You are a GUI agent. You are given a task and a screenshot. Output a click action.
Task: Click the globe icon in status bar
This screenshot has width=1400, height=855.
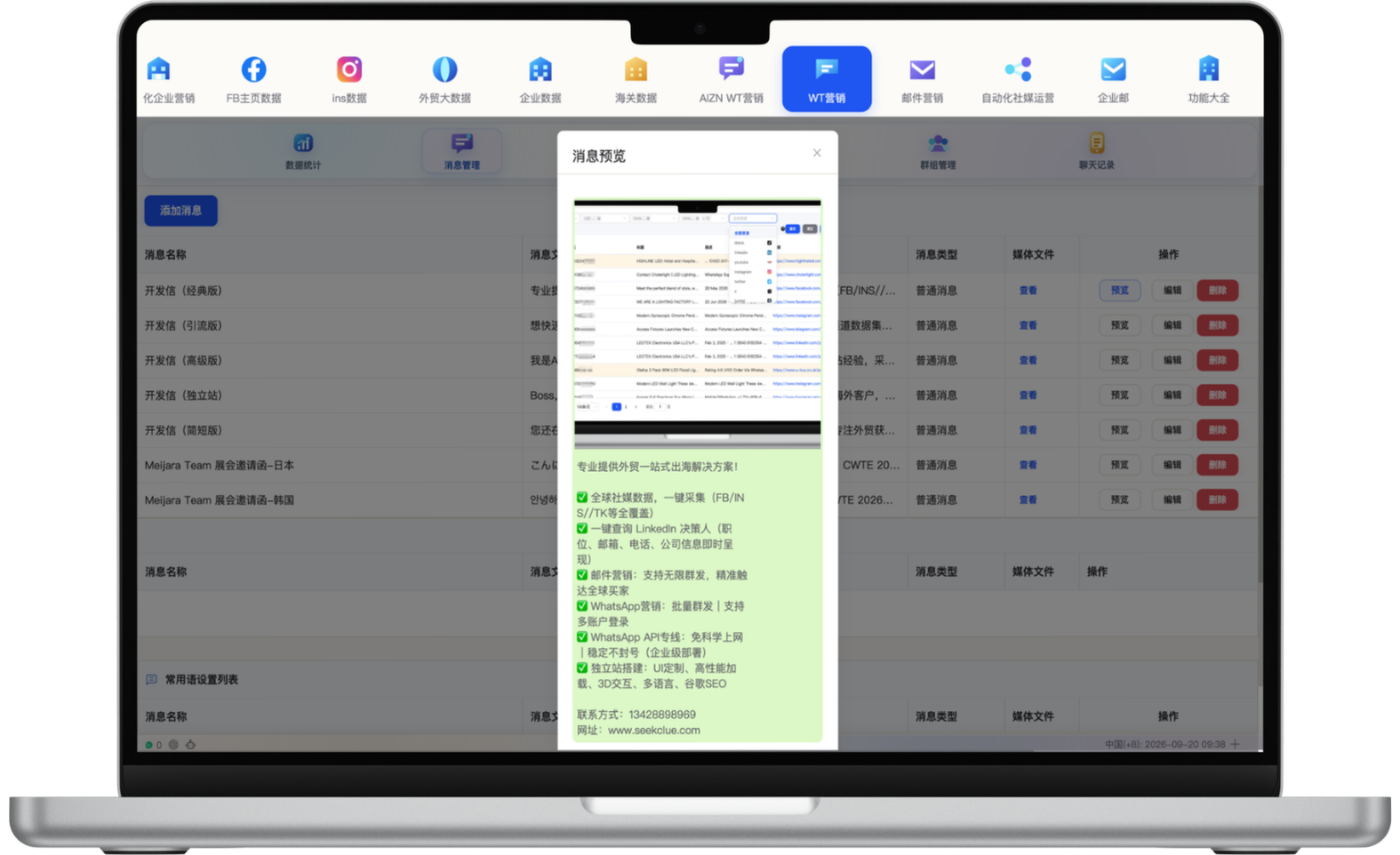173,745
